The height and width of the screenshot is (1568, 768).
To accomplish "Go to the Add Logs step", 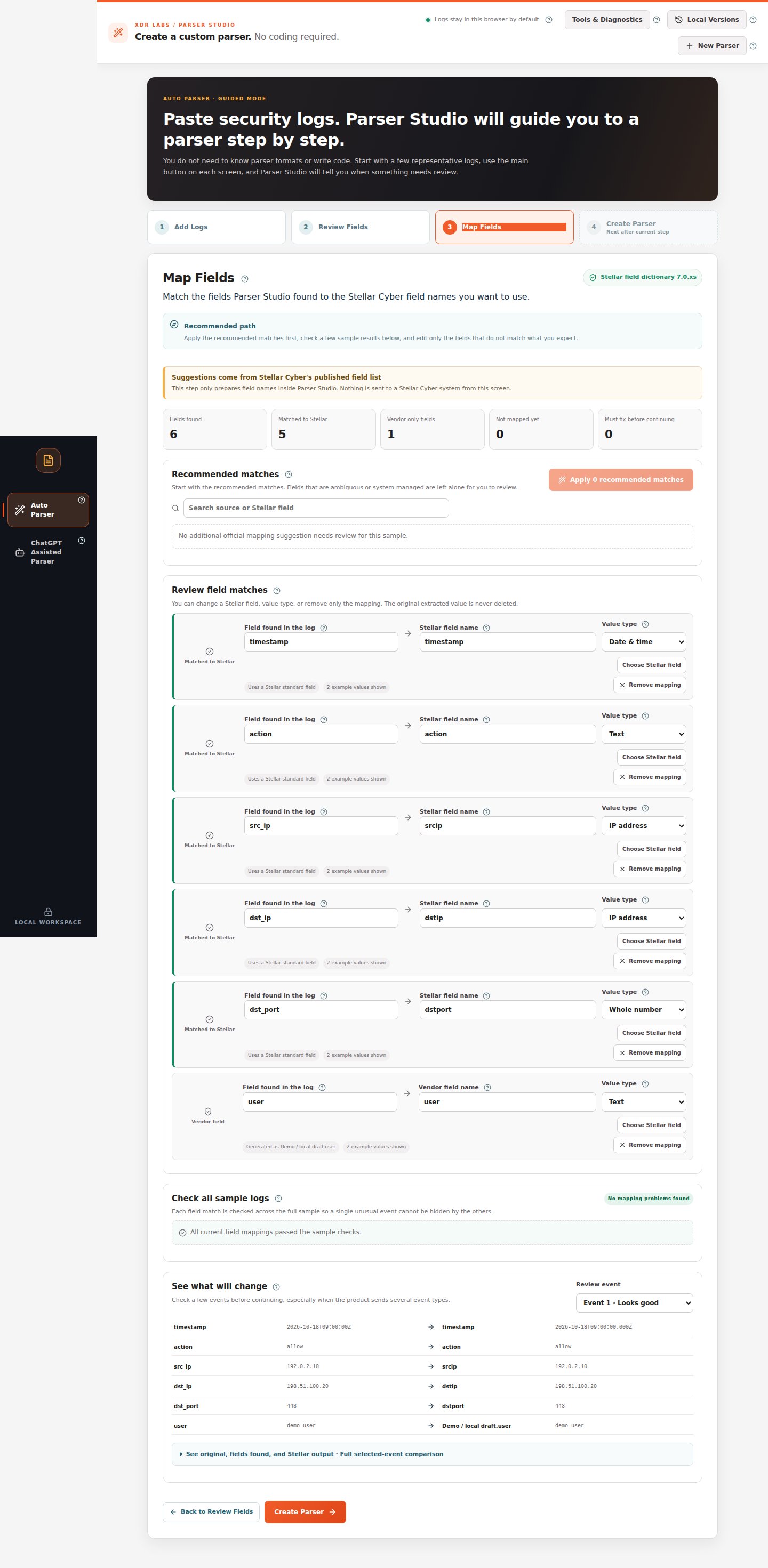I will coord(216,227).
